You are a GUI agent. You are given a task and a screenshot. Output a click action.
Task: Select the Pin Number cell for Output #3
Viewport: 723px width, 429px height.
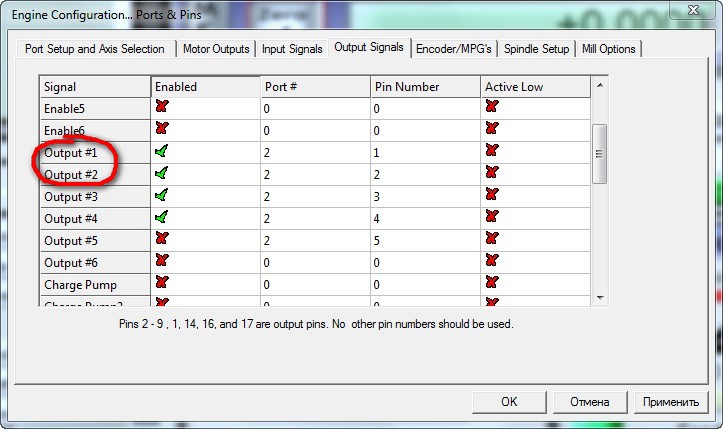(426, 197)
